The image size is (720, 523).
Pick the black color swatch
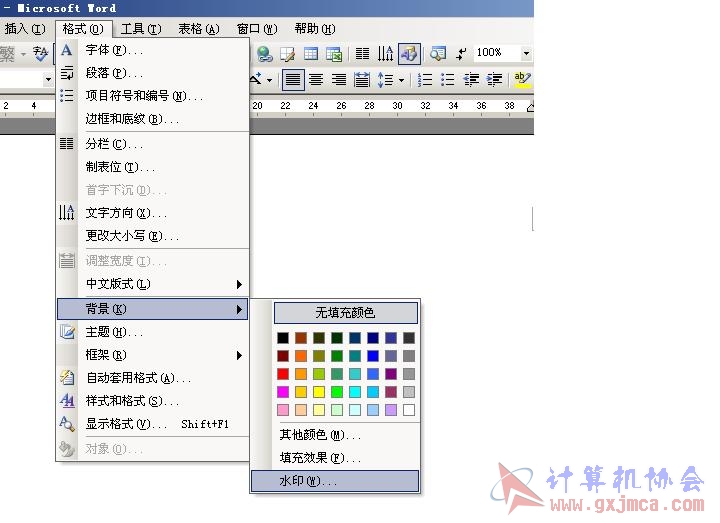coord(283,338)
